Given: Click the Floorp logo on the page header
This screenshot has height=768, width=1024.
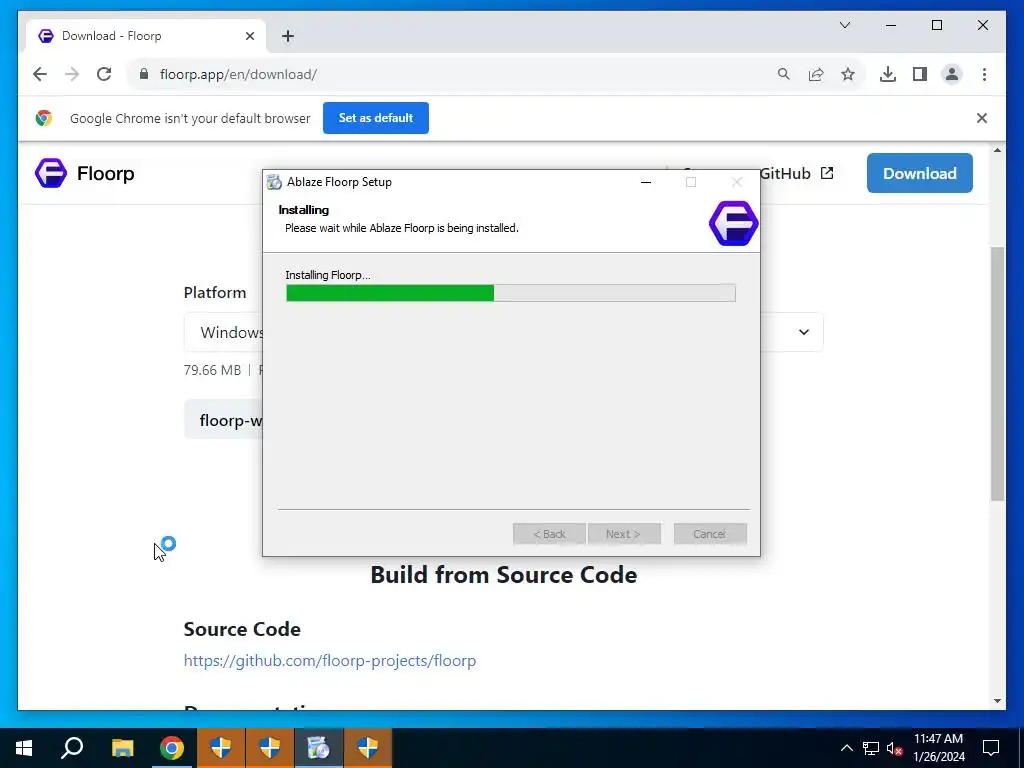Looking at the screenshot, I should pyautogui.click(x=51, y=173).
